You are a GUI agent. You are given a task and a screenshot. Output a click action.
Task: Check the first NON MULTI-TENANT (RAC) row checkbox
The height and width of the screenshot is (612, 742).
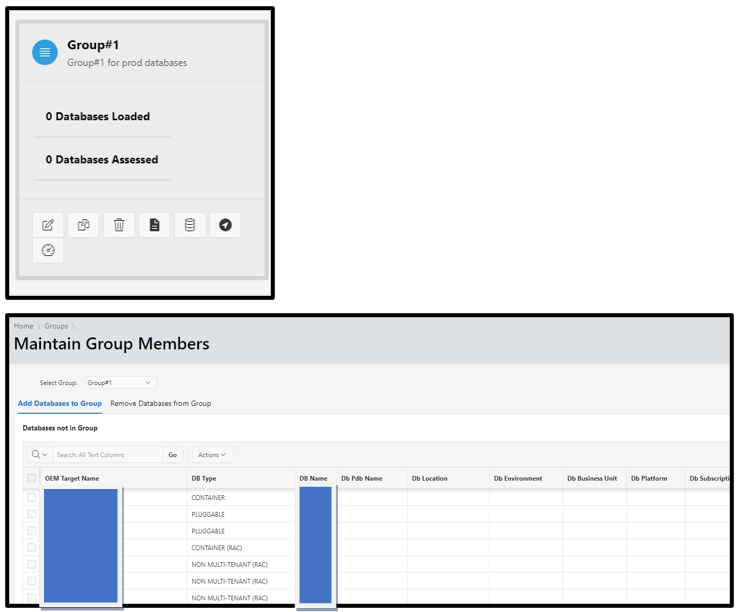tap(32, 564)
